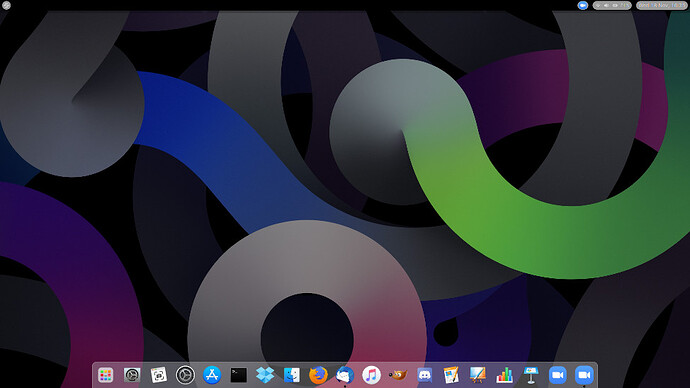Launch Terminal from the dock
The width and height of the screenshot is (690, 388).
(239, 375)
